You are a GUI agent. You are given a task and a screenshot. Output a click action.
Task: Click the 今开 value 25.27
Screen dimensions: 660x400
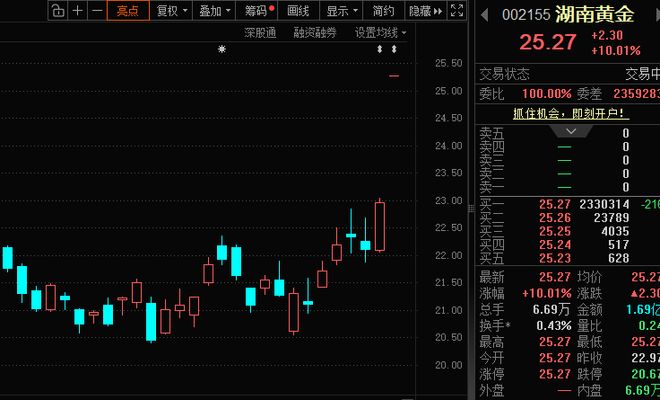click(555, 358)
